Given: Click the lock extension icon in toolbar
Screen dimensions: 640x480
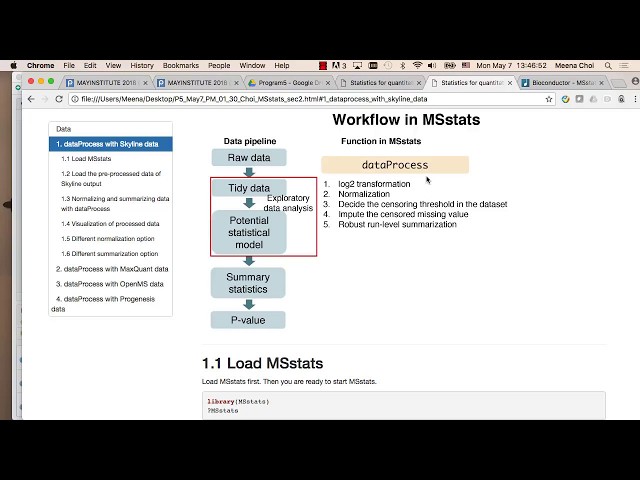Looking at the screenshot, I should point(621,99).
